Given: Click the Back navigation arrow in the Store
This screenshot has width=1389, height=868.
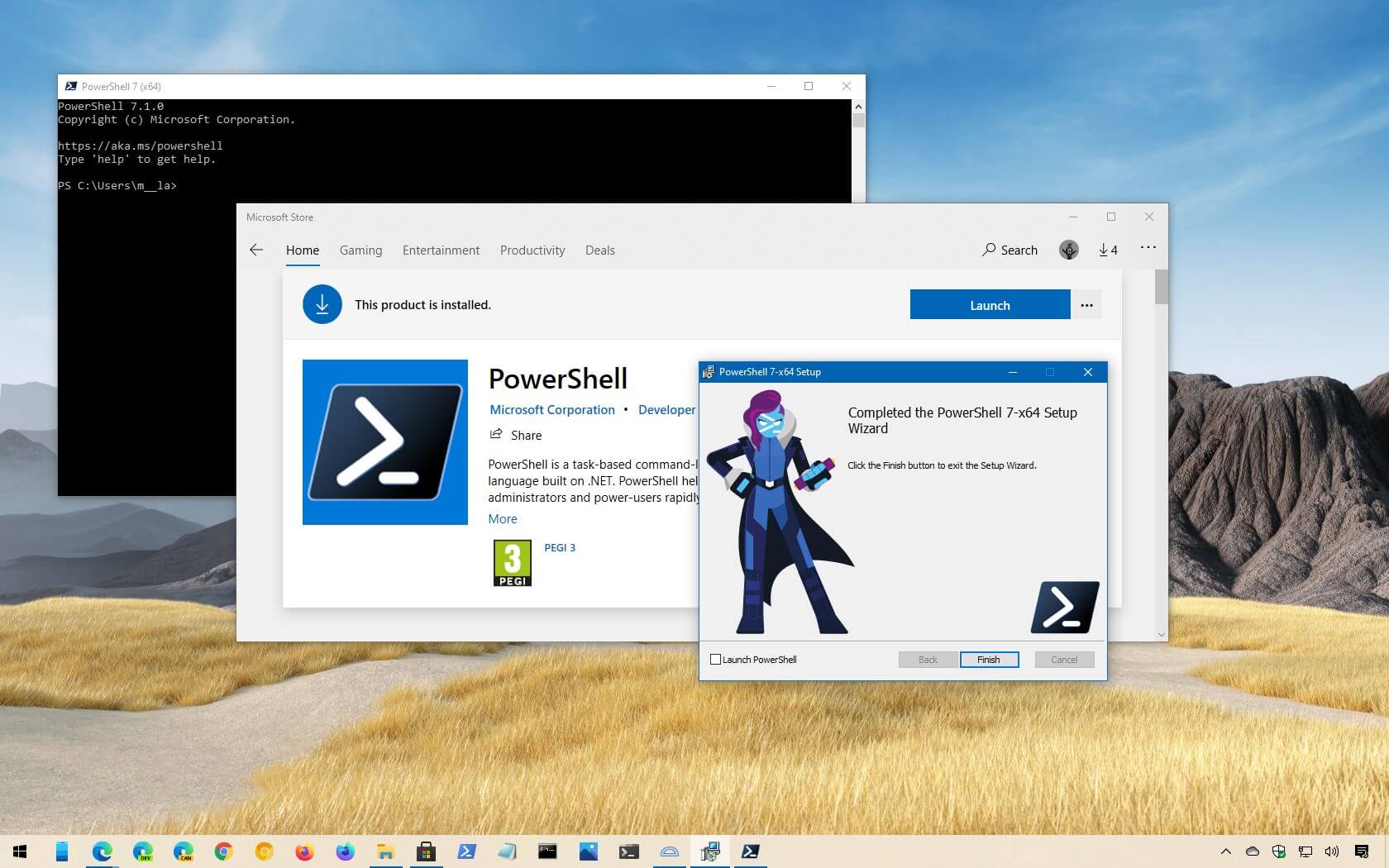Looking at the screenshot, I should point(256,250).
